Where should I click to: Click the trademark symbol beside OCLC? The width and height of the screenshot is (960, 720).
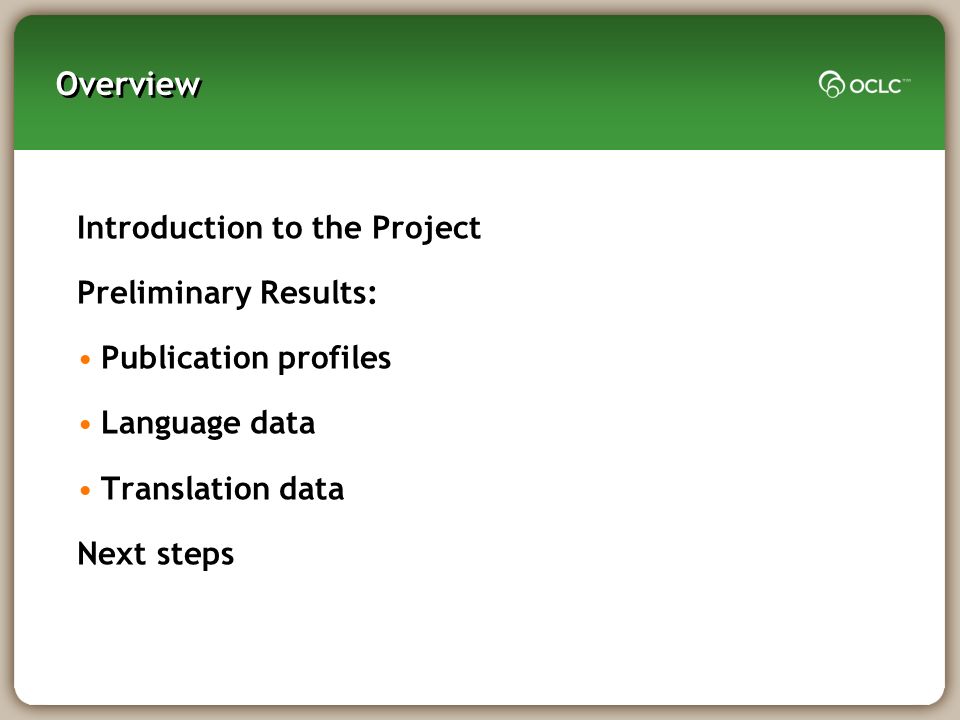click(x=907, y=80)
